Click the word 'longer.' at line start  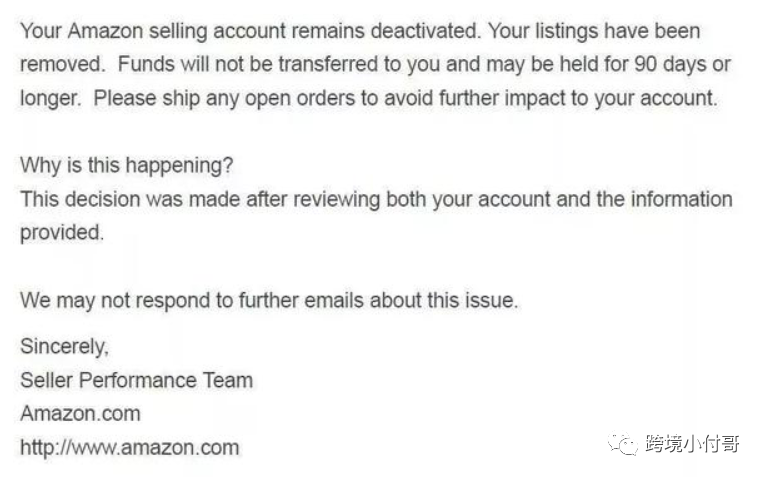coord(51,98)
